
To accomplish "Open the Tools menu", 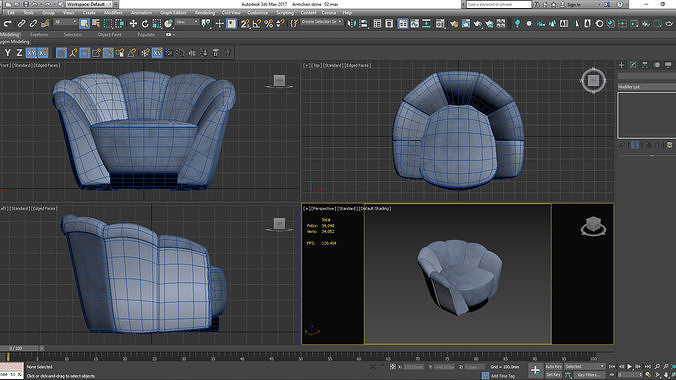I will [x=28, y=13].
